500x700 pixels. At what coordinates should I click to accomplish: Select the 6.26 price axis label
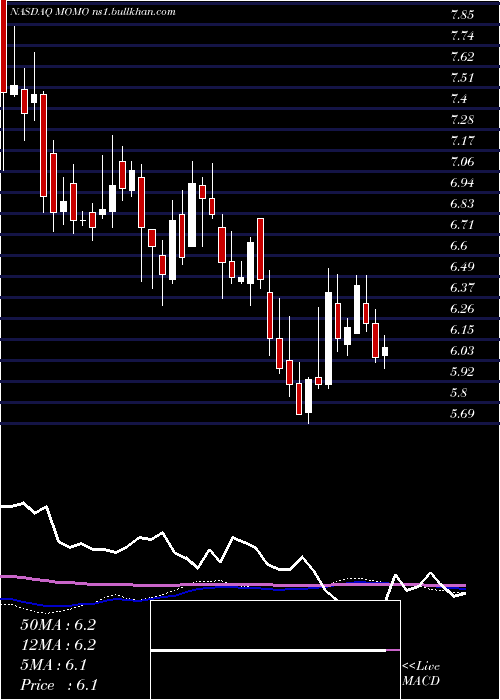[x=462, y=308]
